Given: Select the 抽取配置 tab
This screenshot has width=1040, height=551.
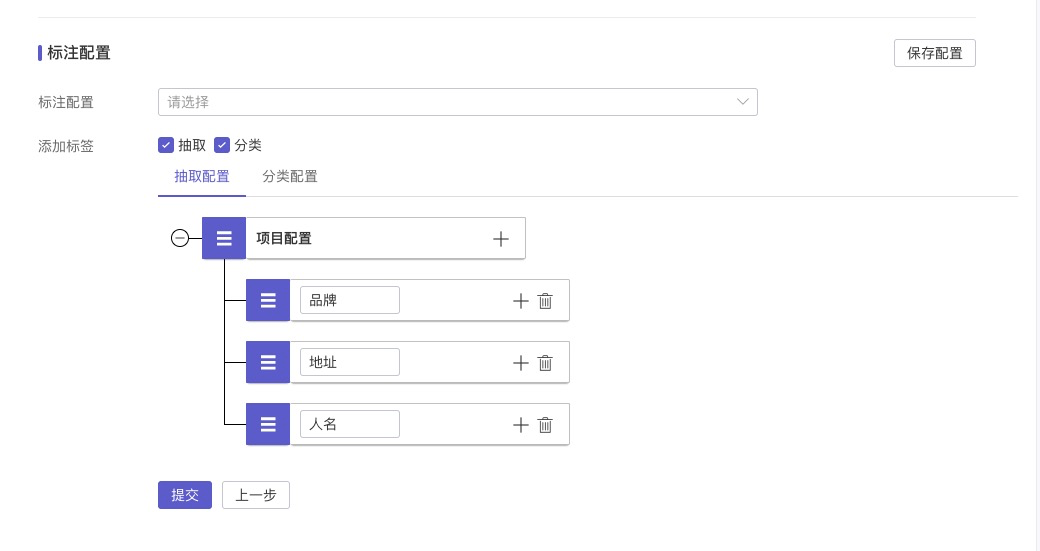Looking at the screenshot, I should [202, 177].
